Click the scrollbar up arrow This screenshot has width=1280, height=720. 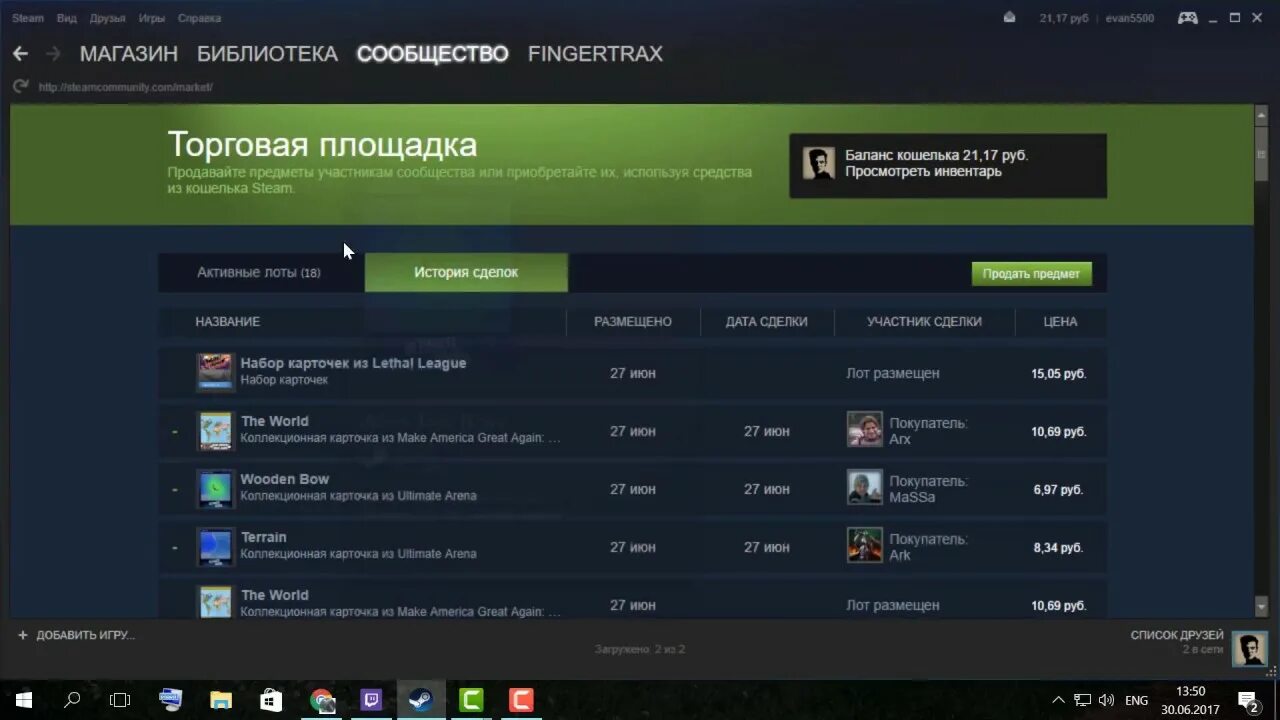(1261, 114)
